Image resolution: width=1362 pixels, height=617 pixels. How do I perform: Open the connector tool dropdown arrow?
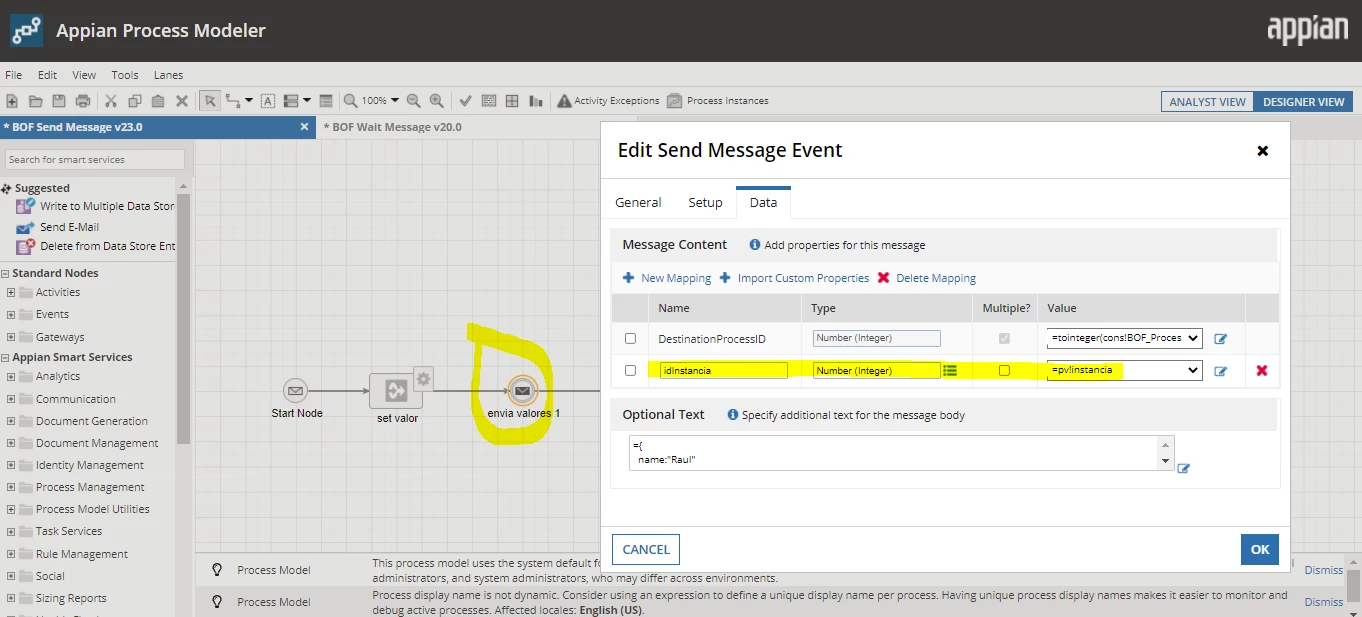[249, 101]
